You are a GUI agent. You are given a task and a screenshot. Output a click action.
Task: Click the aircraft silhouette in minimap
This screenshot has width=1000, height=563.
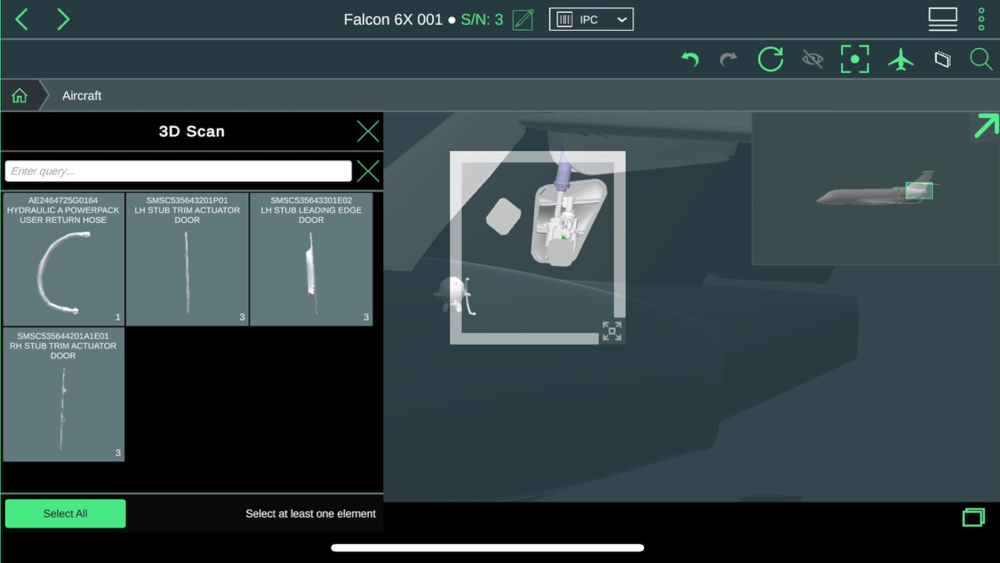pos(875,190)
